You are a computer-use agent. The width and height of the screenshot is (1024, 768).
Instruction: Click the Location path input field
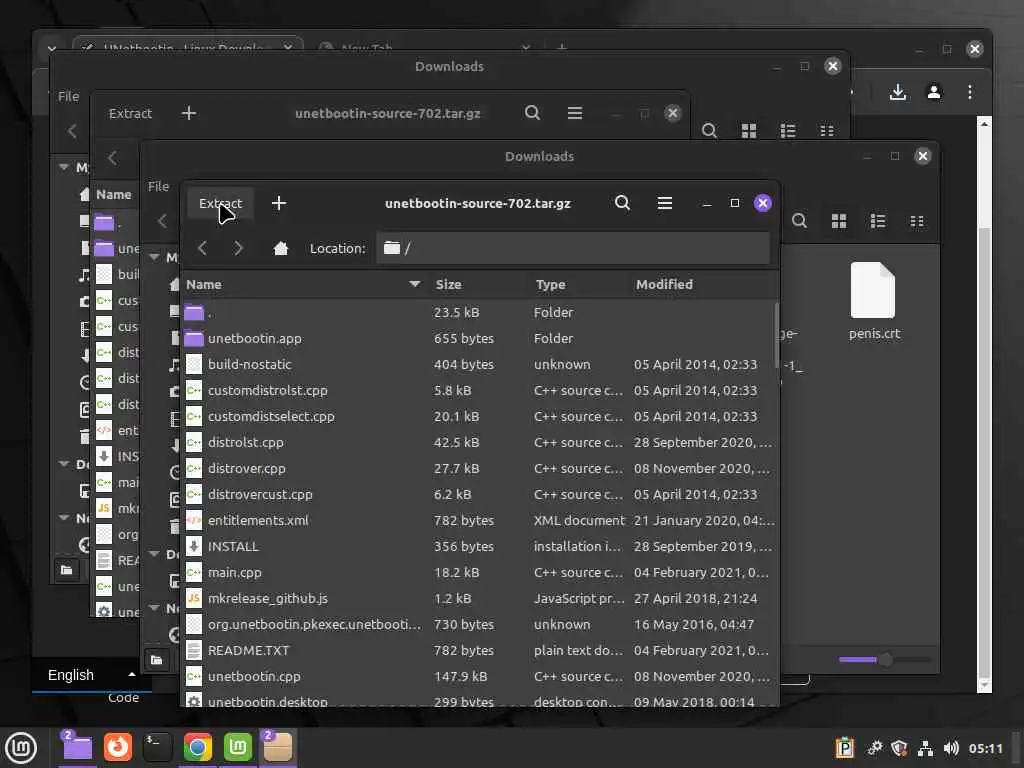(573, 248)
